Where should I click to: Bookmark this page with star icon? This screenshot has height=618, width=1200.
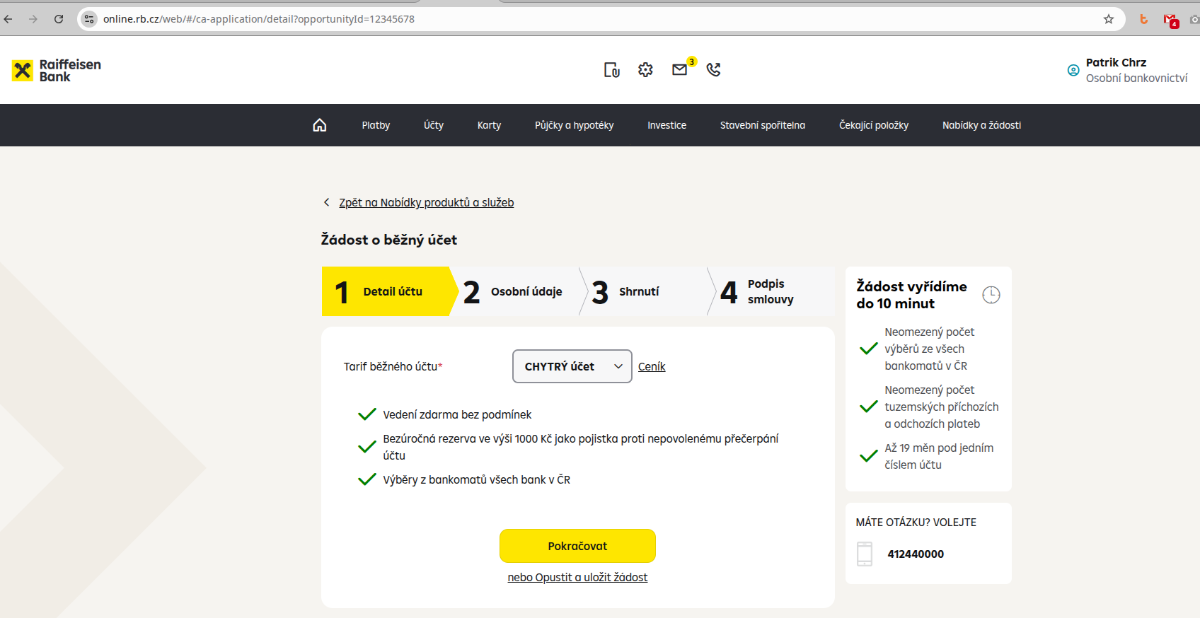pyautogui.click(x=1108, y=19)
